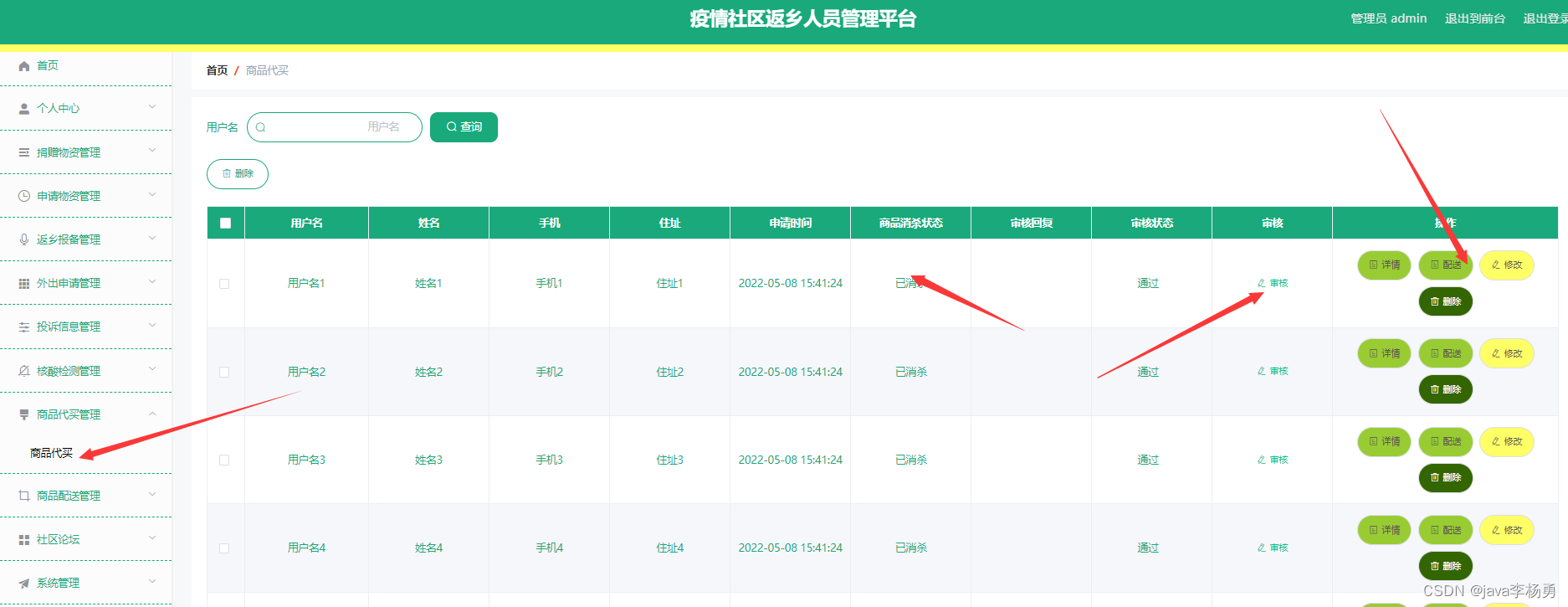Click the 查询 search button

click(x=464, y=127)
